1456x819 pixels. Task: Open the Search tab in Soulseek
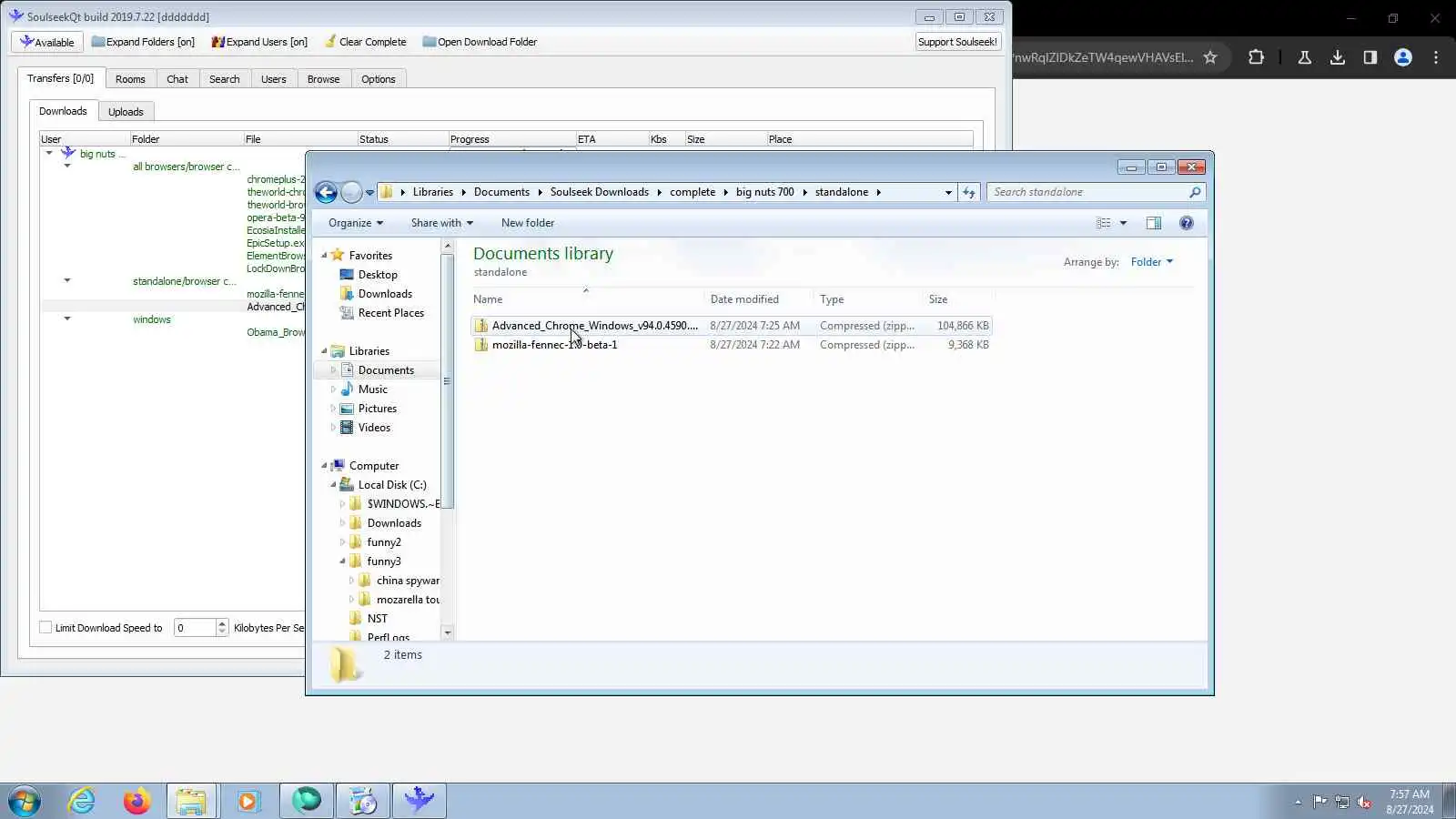pos(224,79)
